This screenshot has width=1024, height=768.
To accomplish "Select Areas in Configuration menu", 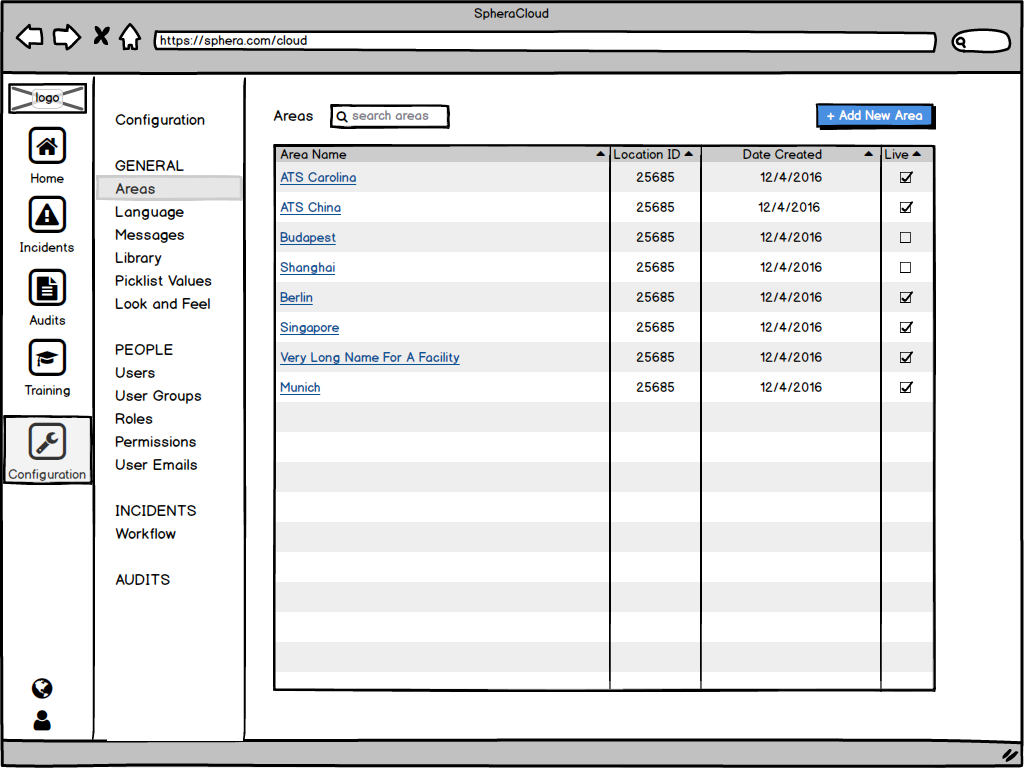I will pyautogui.click(x=169, y=189).
